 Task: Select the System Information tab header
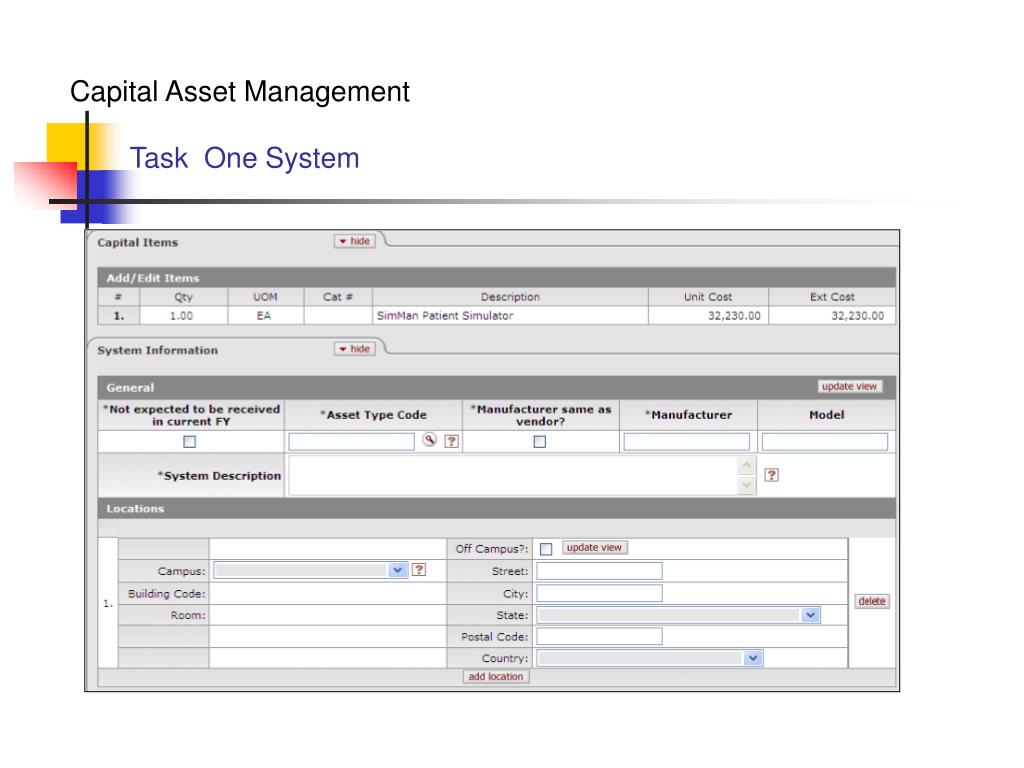[157, 350]
